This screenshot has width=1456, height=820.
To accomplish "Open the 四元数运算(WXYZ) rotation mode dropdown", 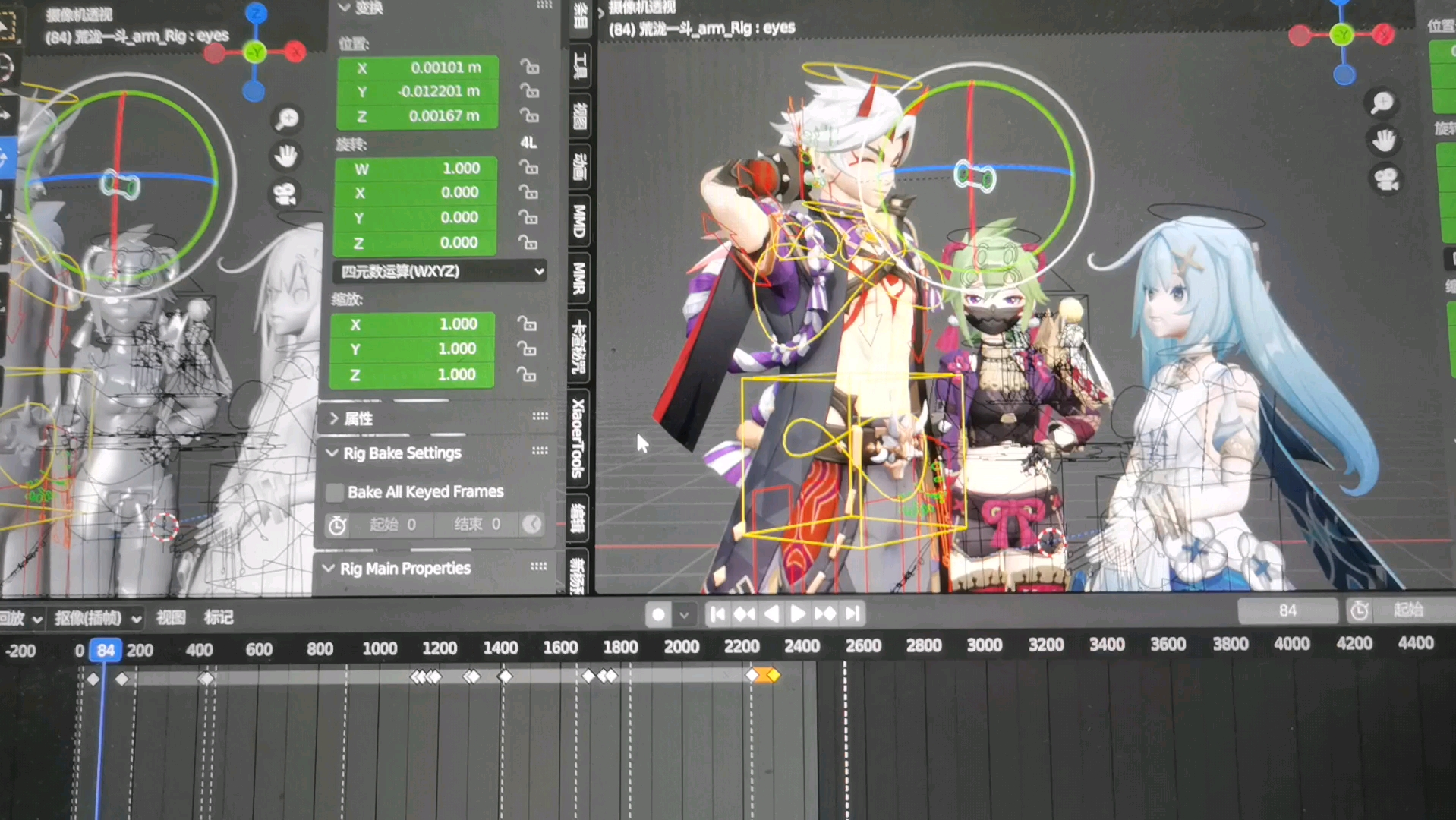I will (440, 271).
